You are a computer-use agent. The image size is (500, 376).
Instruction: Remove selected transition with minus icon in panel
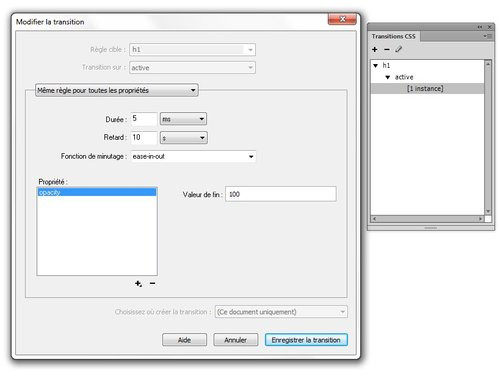pos(387,49)
